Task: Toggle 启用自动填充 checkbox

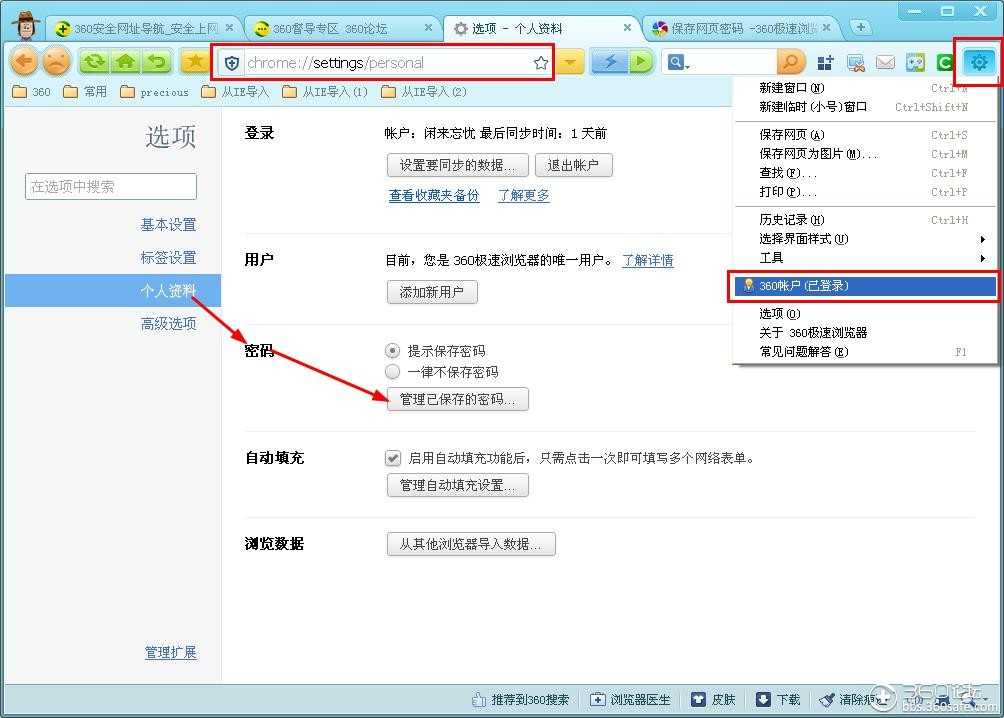Action: [x=393, y=458]
